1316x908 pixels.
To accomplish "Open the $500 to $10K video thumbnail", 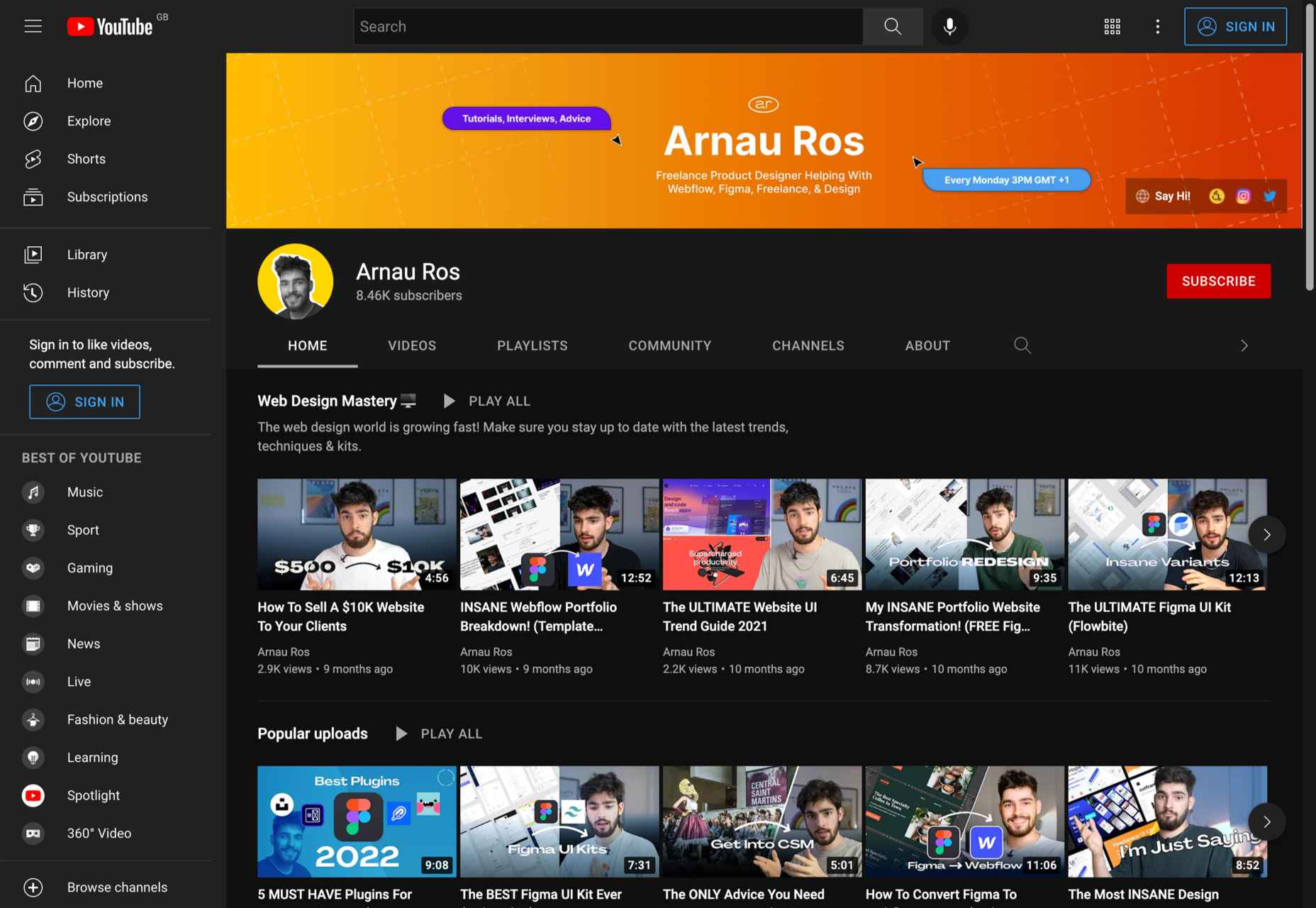I will [357, 535].
